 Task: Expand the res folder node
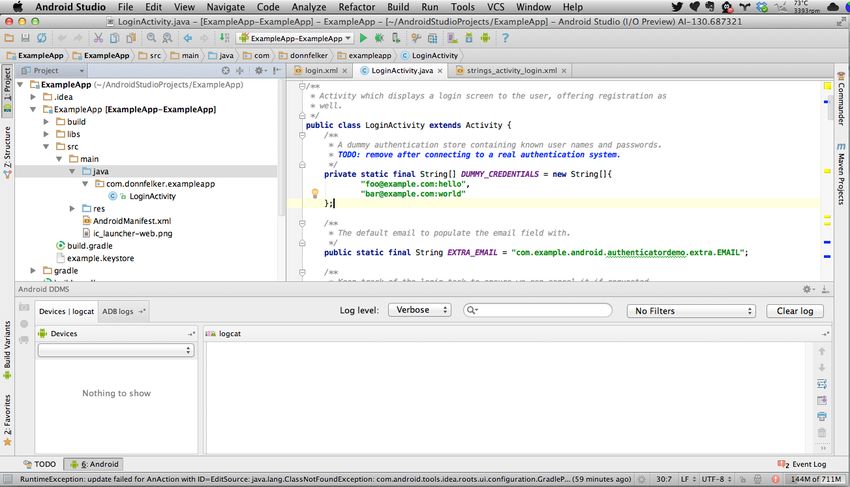(72, 209)
